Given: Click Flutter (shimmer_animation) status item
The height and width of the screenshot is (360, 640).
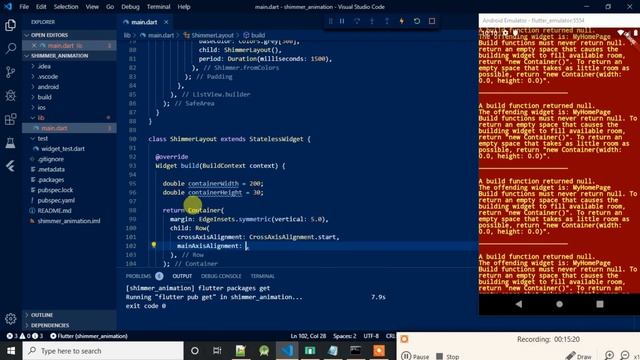Looking at the screenshot, I should coord(89,336).
